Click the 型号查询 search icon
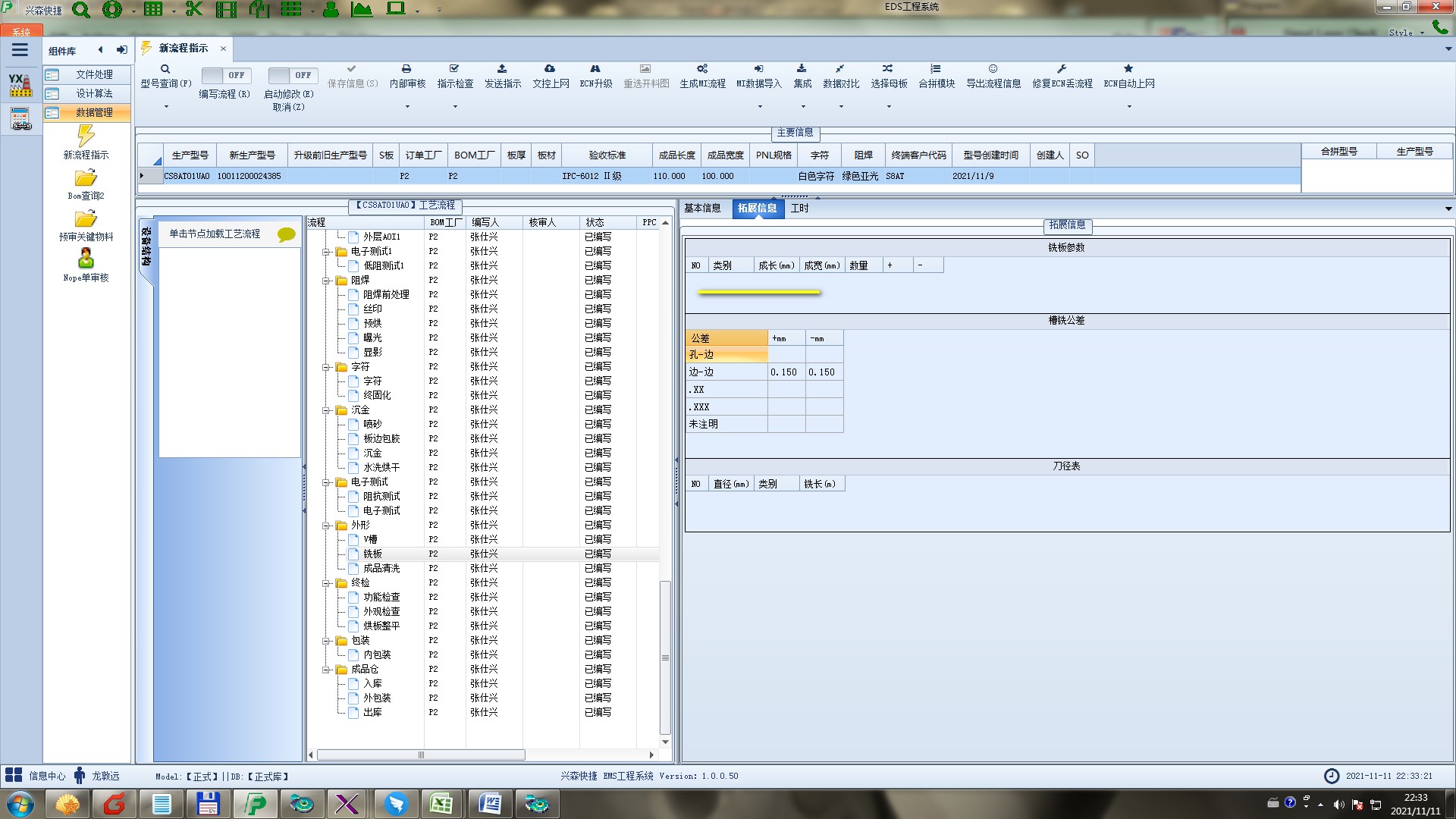 click(165, 69)
